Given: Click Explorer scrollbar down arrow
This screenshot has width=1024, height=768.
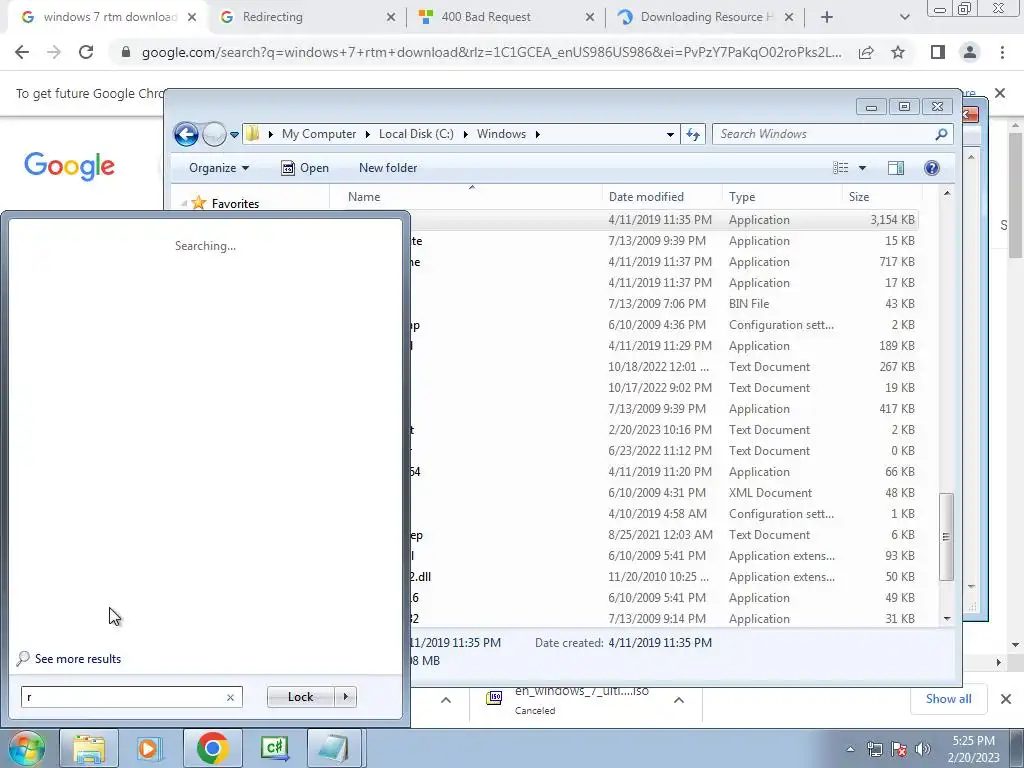Looking at the screenshot, I should (x=947, y=618).
